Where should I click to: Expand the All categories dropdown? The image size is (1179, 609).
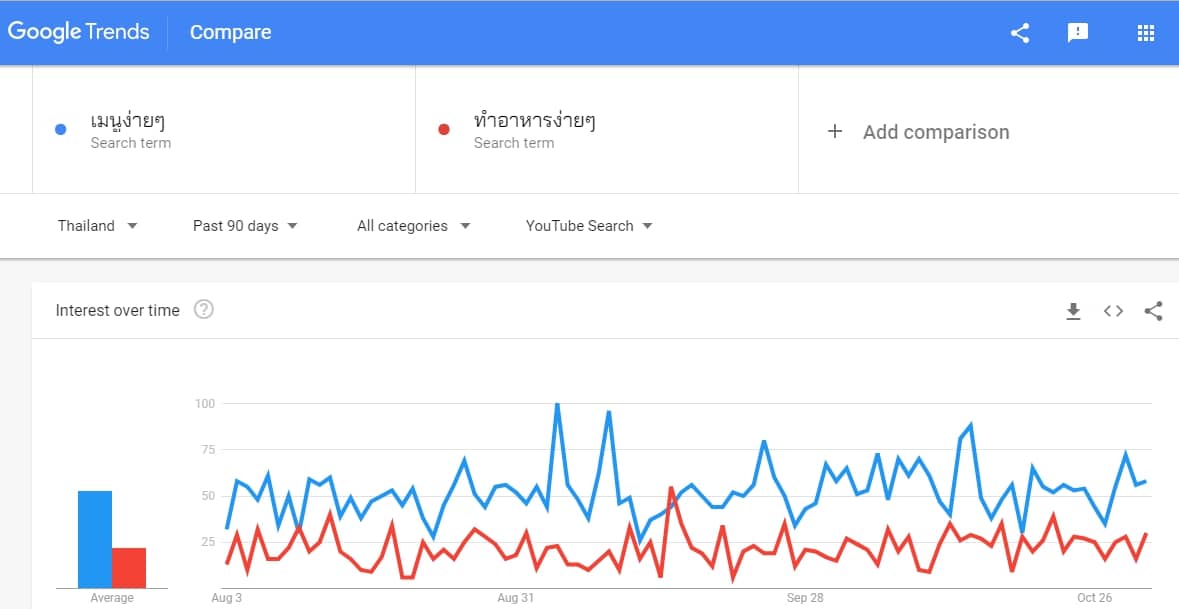[x=413, y=226]
